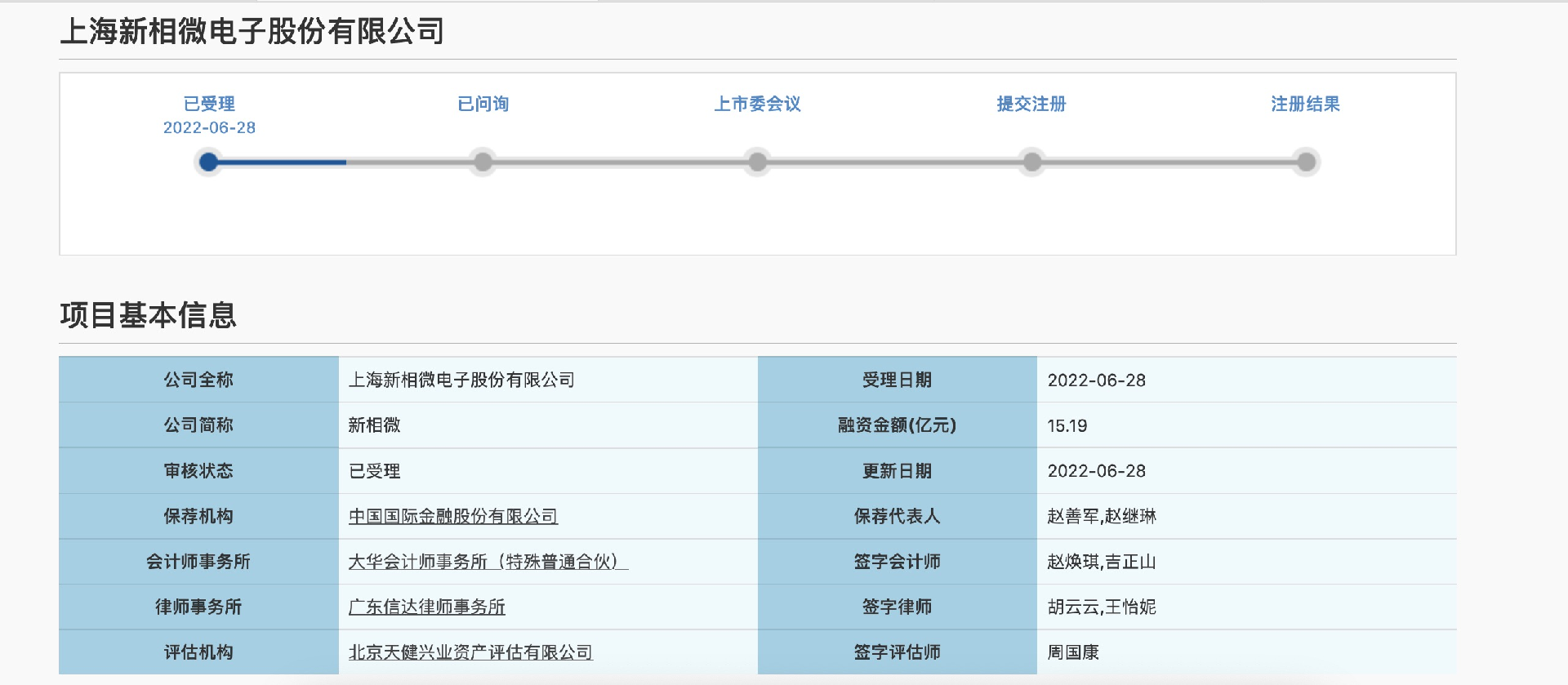This screenshot has height=685, width=1568.
Task: Click the financing amount value 15.19
Action: [x=1067, y=426]
